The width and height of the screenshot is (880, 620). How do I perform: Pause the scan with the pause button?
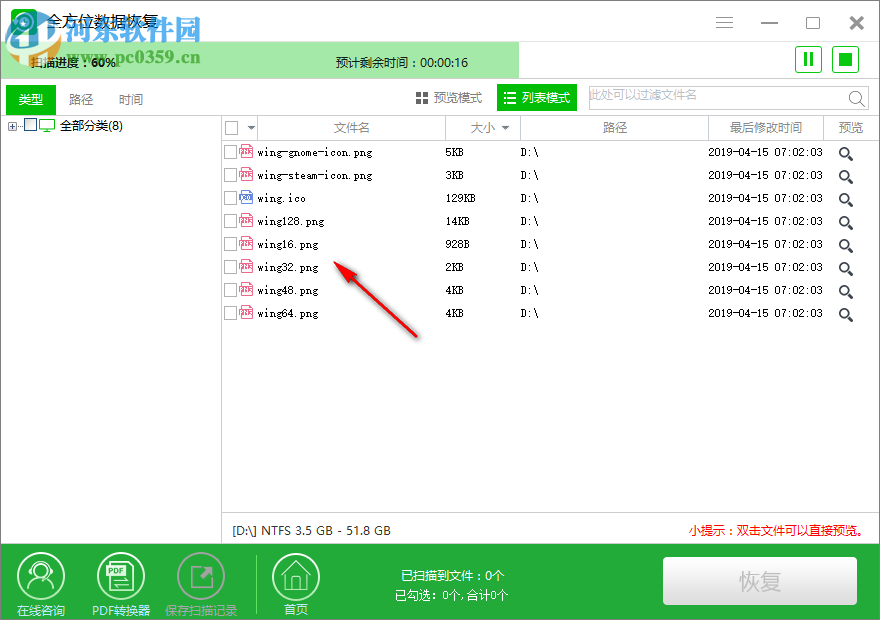click(808, 59)
